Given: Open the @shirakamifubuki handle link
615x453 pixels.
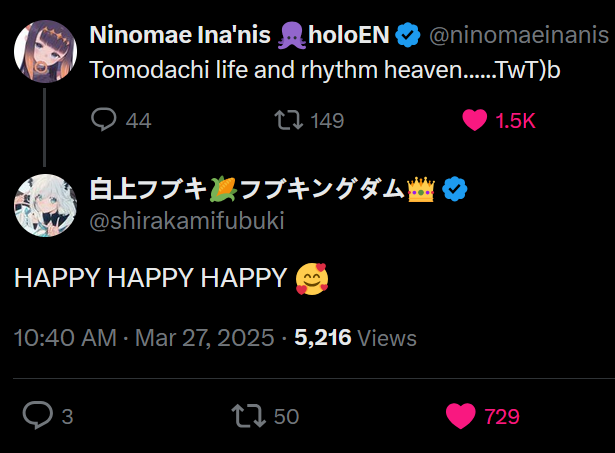Looking at the screenshot, I should pos(187,221).
